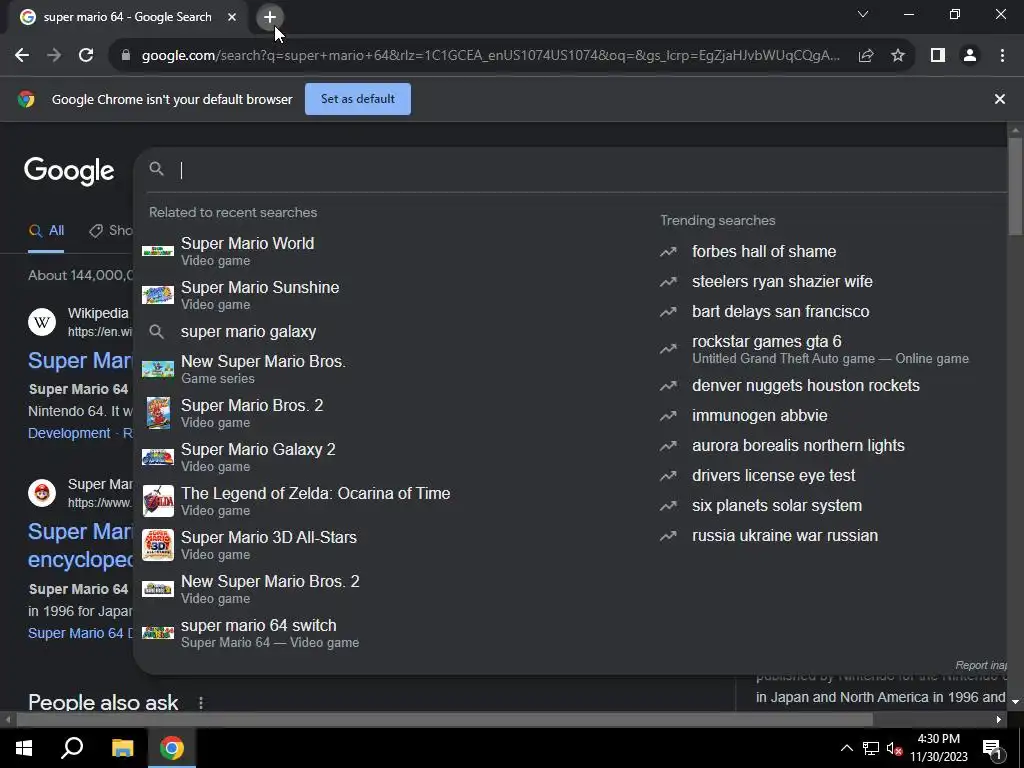
Task: Open the Chrome profile menu
Action: coord(970,56)
